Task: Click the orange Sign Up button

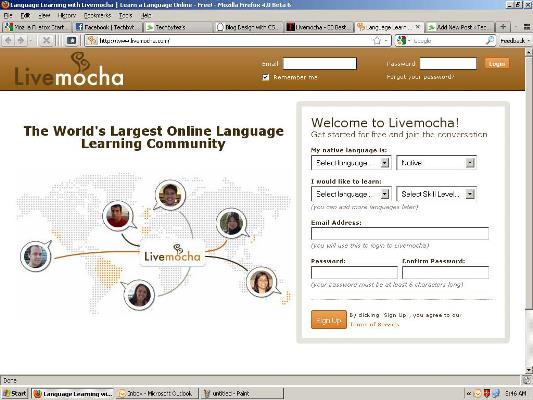Action: [329, 320]
